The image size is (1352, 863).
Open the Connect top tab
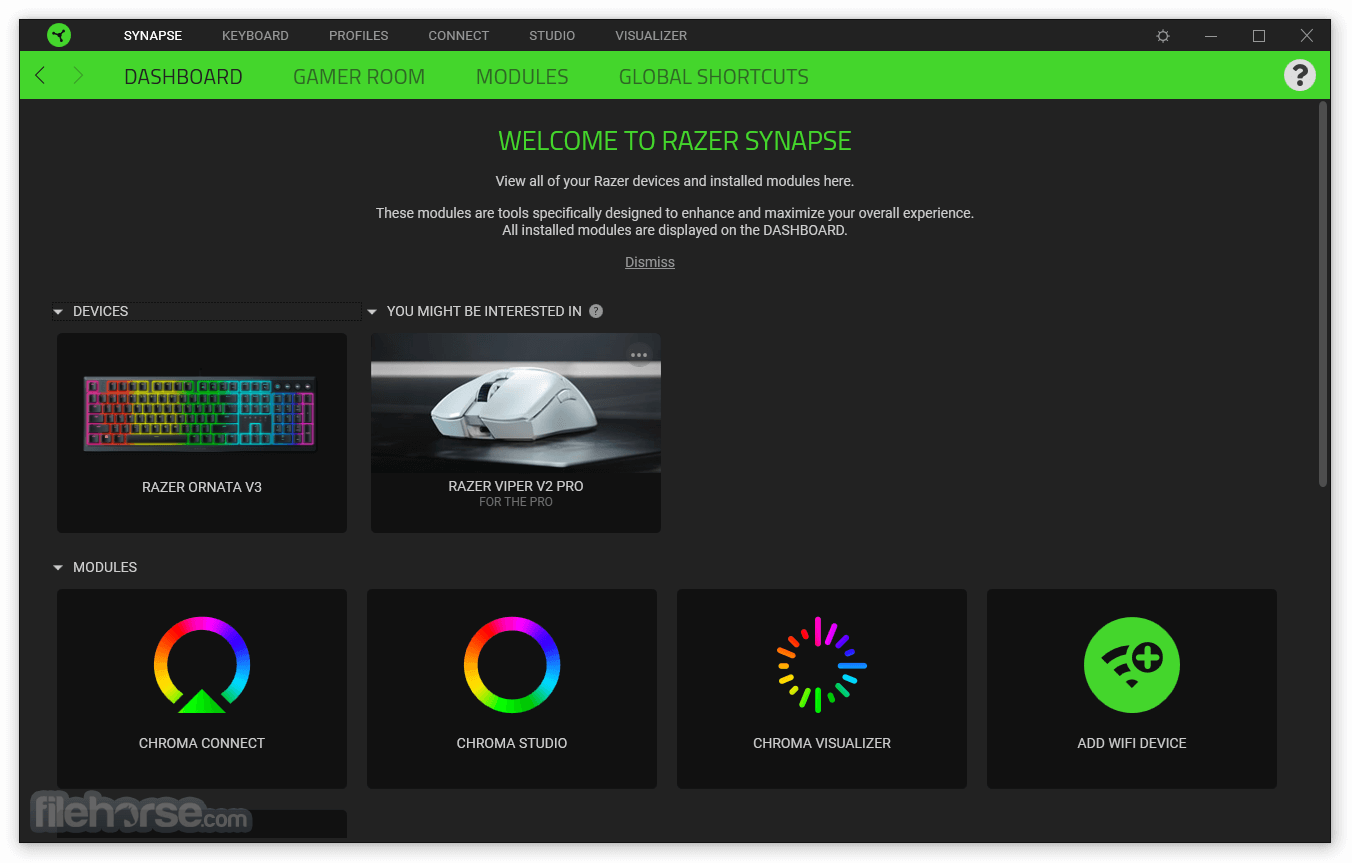click(x=459, y=36)
